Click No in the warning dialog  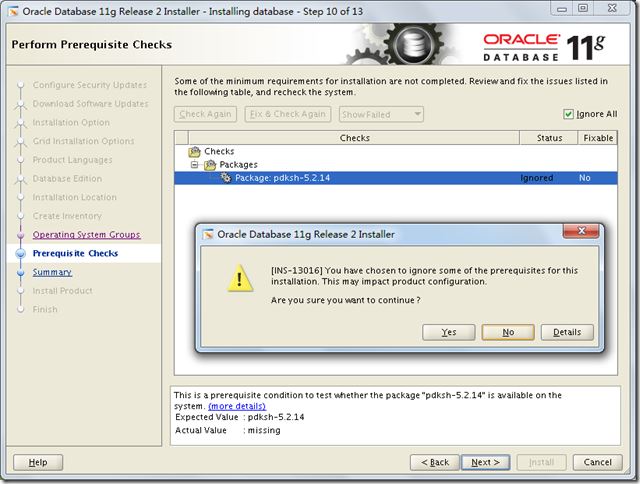(x=508, y=332)
